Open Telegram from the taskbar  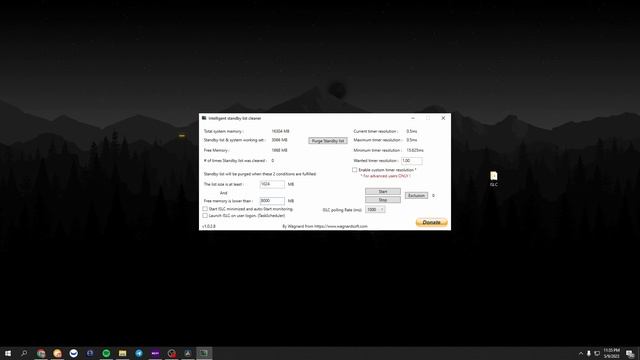[139, 353]
